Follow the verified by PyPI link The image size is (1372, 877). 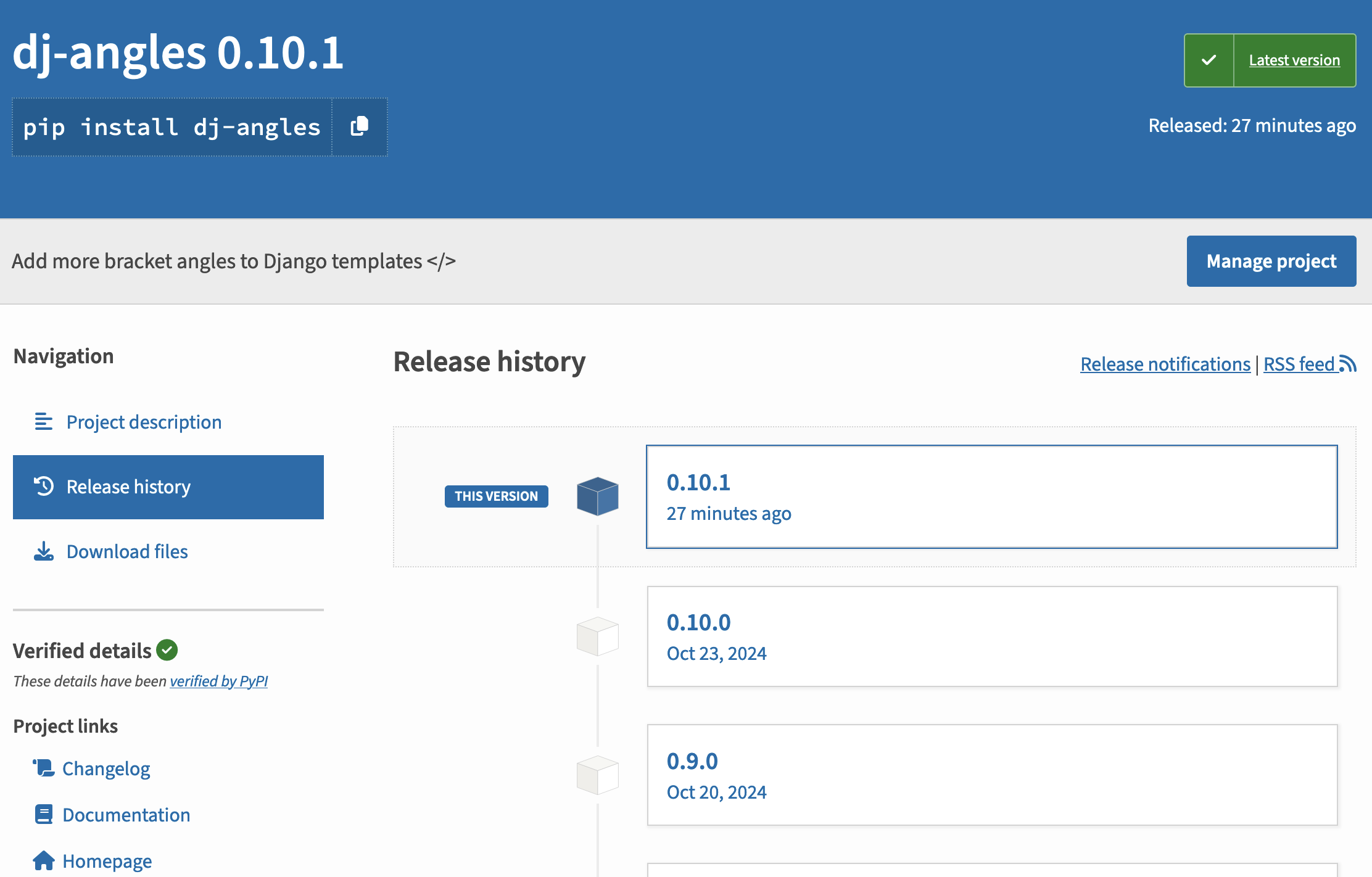(x=218, y=681)
